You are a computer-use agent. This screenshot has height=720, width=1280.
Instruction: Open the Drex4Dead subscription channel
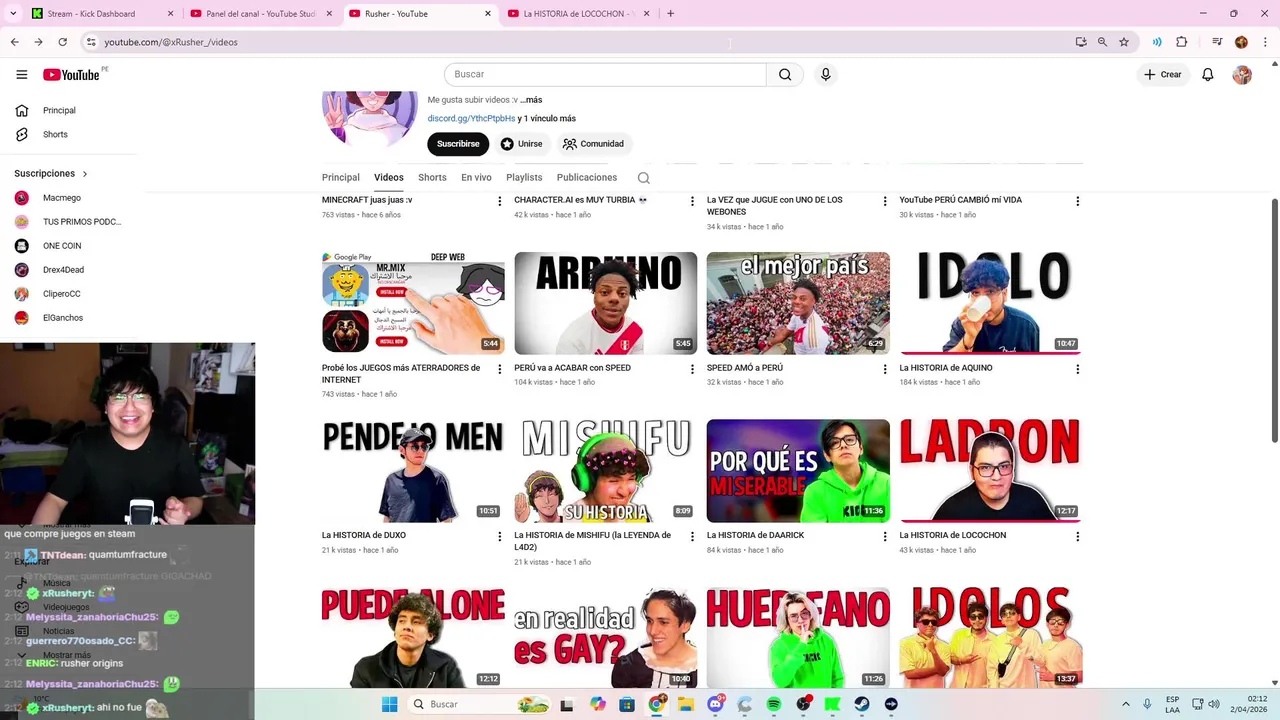point(62,270)
